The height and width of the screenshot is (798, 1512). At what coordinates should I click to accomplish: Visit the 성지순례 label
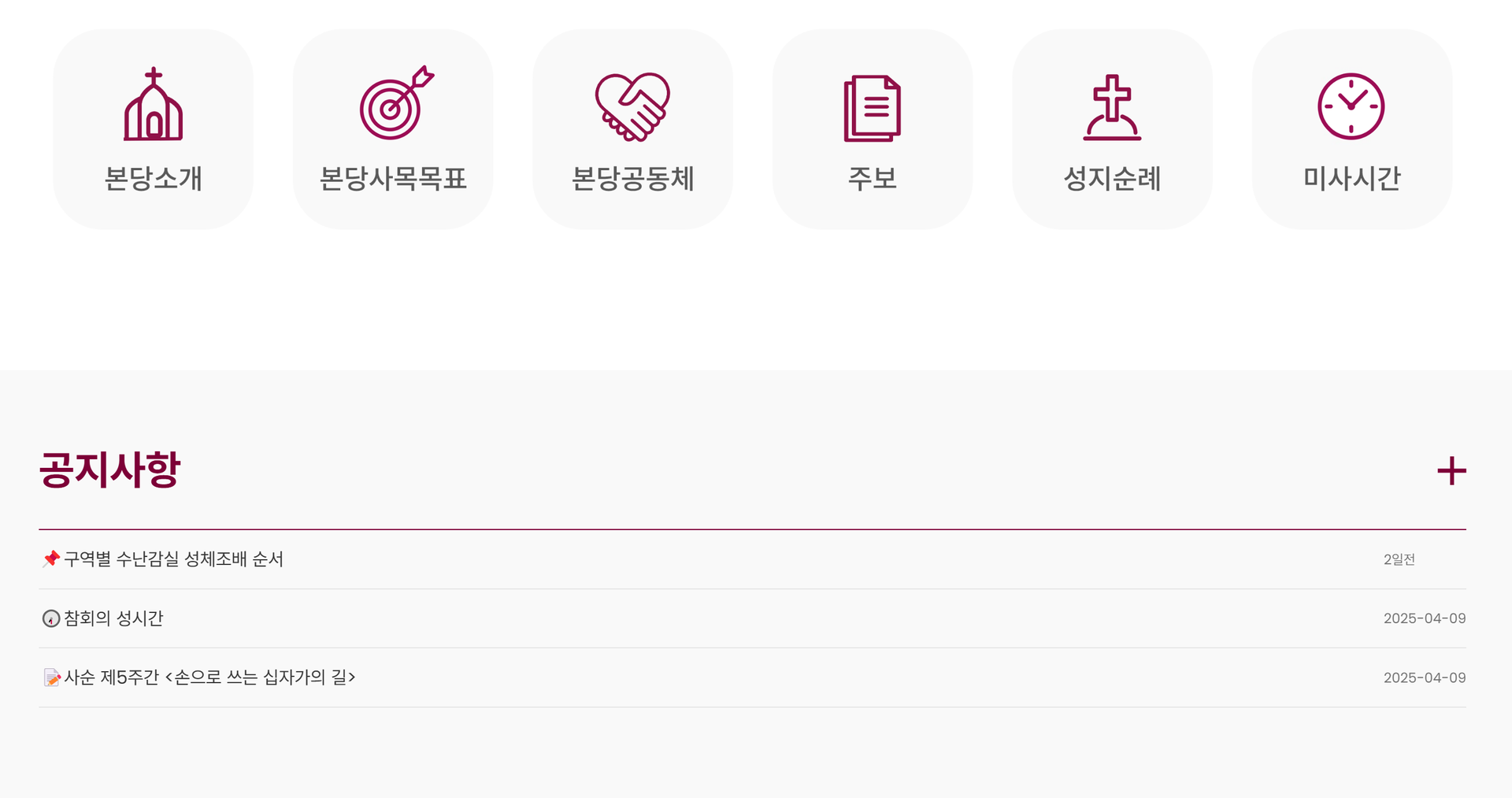tap(1112, 178)
